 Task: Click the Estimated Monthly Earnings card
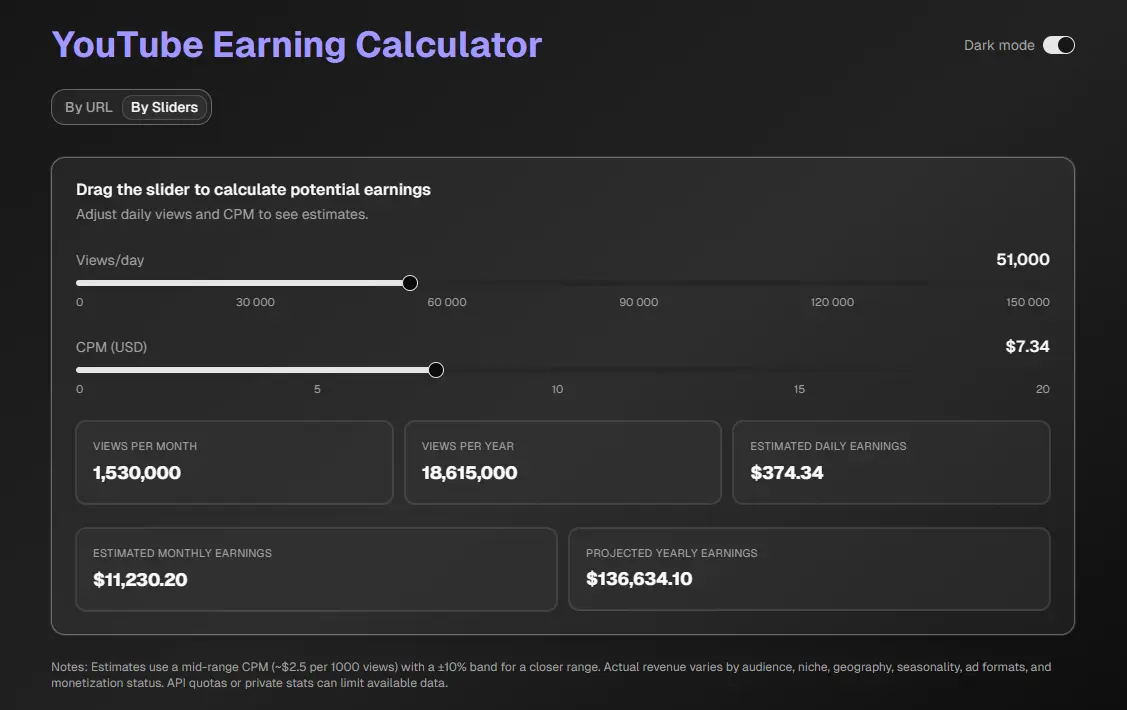(316, 568)
